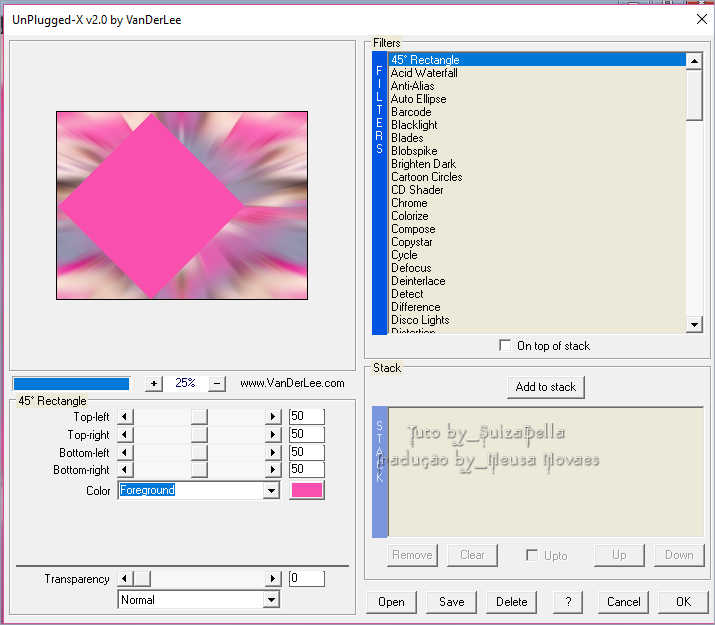
Task: Click the Top-right slider left arrow
Action: point(125,434)
